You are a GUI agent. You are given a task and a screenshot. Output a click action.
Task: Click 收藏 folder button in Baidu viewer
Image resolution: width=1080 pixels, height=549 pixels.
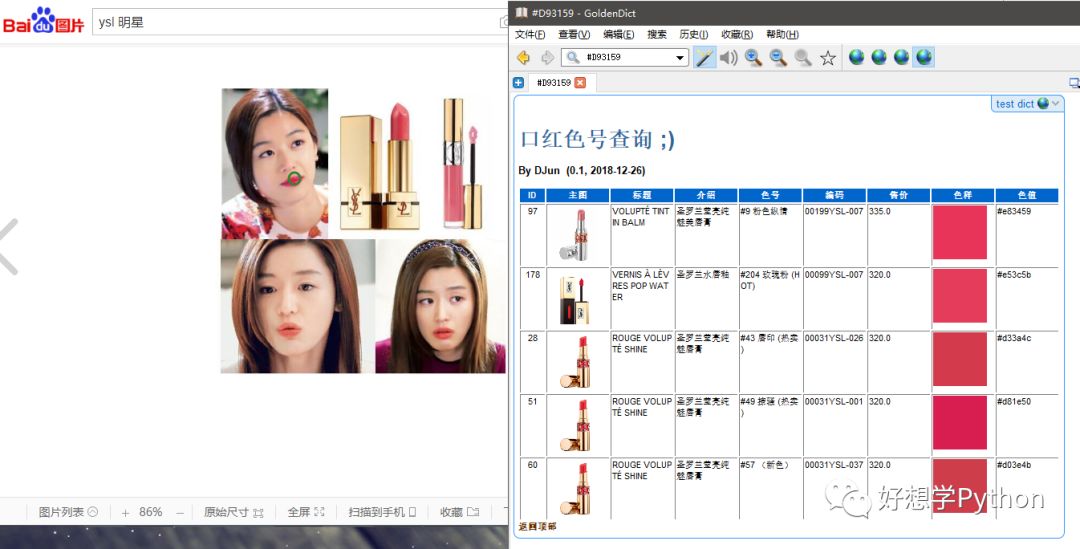pyautogui.click(x=459, y=512)
